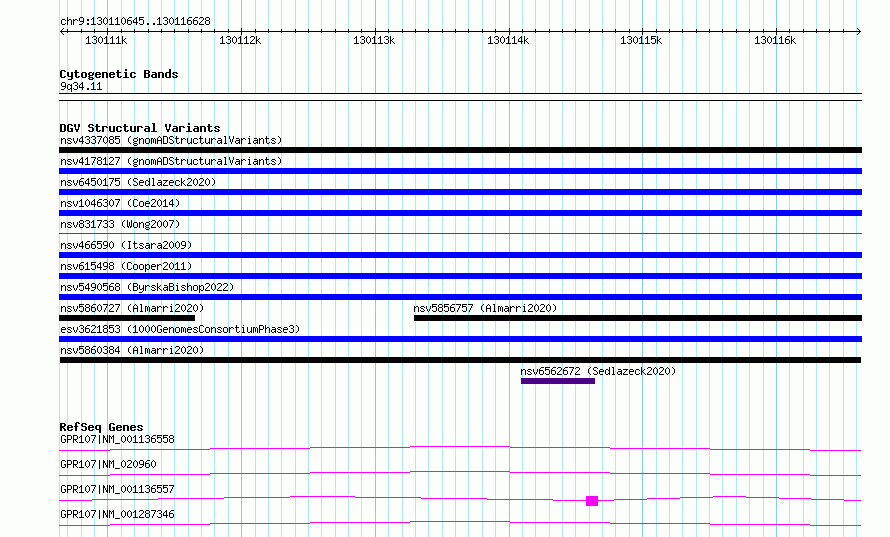Click the nsv5860384 (Almarri2020) label

132,350
